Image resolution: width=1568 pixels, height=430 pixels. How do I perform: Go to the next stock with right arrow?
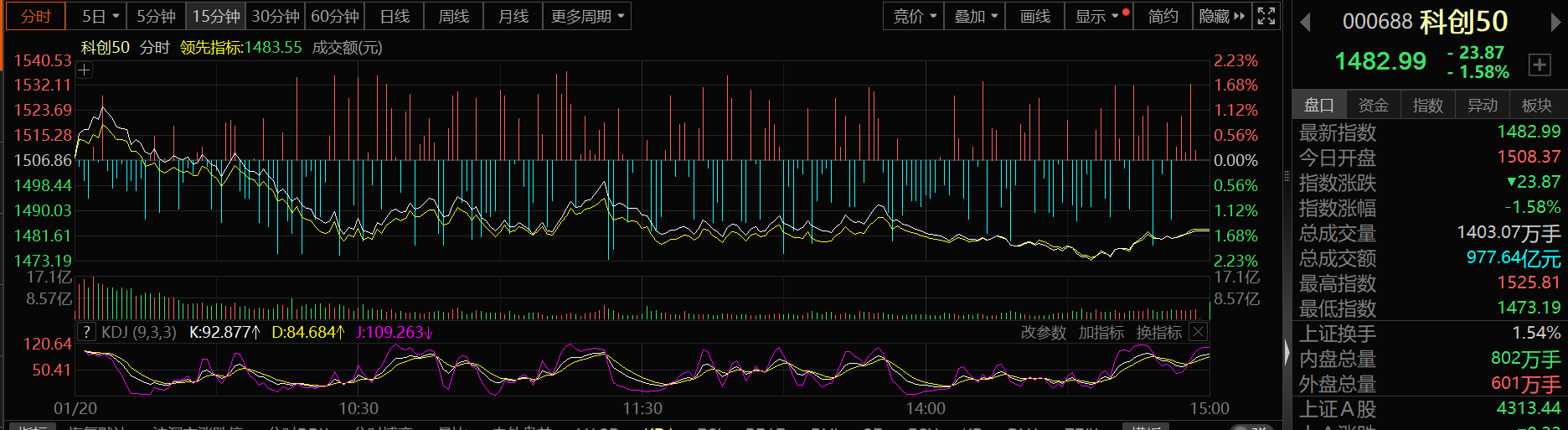(x=1557, y=23)
